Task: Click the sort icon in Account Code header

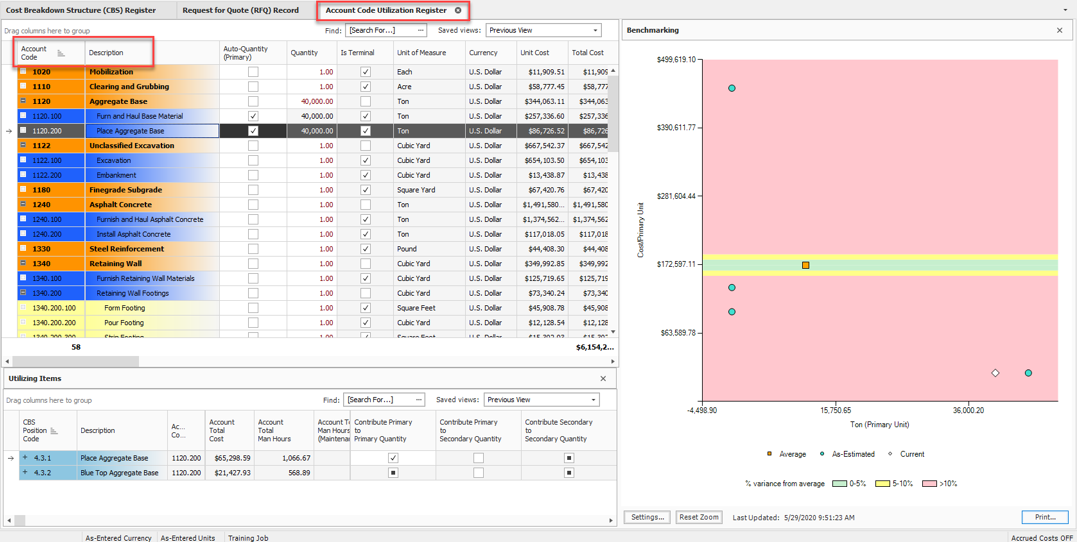Action: [x=61, y=53]
